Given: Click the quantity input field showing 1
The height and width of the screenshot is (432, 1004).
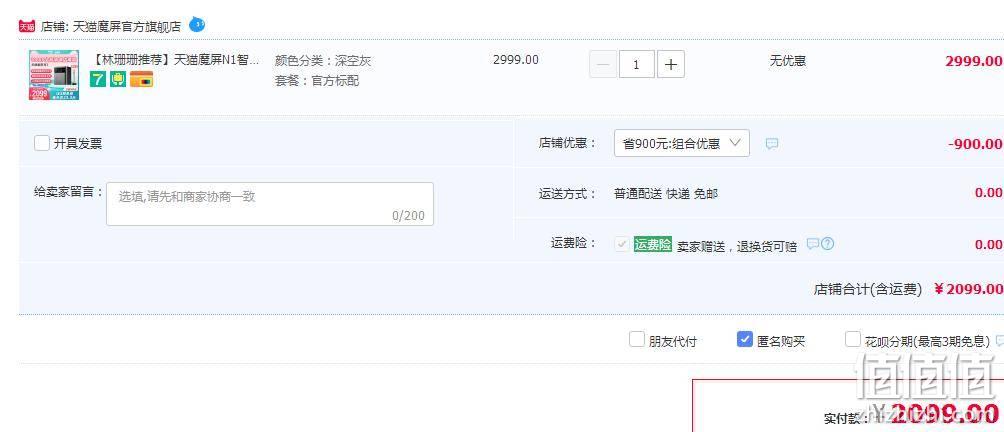Looking at the screenshot, I should tap(636, 65).
